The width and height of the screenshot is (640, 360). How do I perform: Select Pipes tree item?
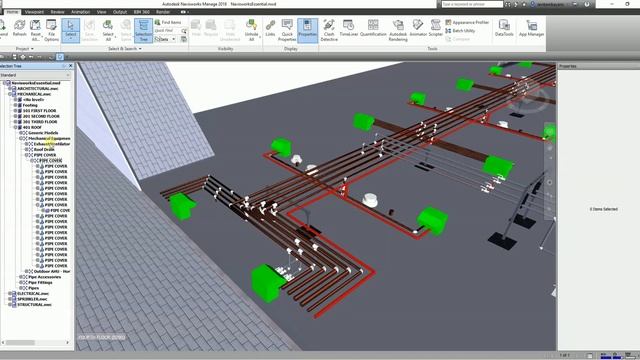pos(33,288)
